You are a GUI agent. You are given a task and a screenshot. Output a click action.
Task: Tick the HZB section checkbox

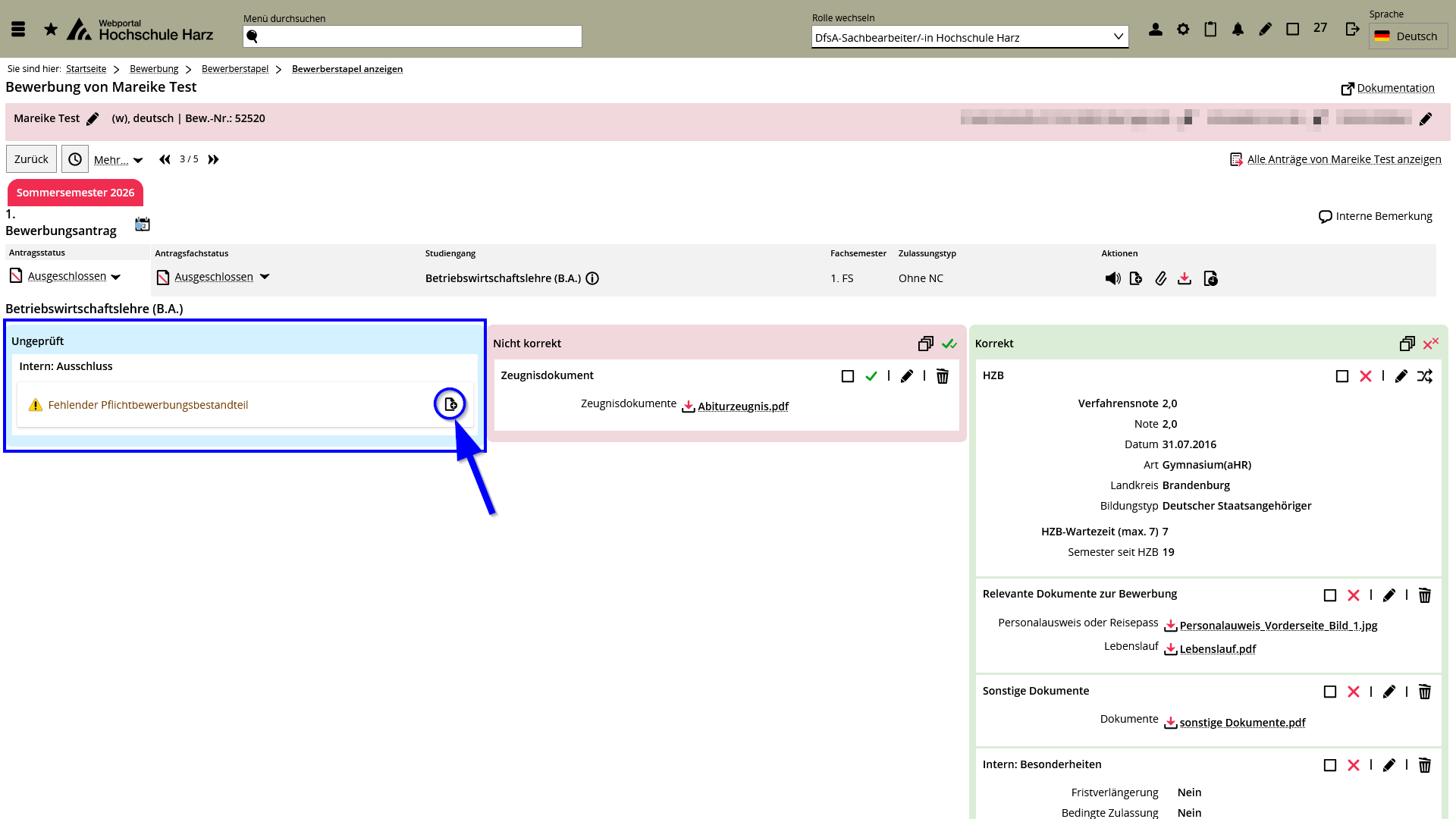[1341, 376]
